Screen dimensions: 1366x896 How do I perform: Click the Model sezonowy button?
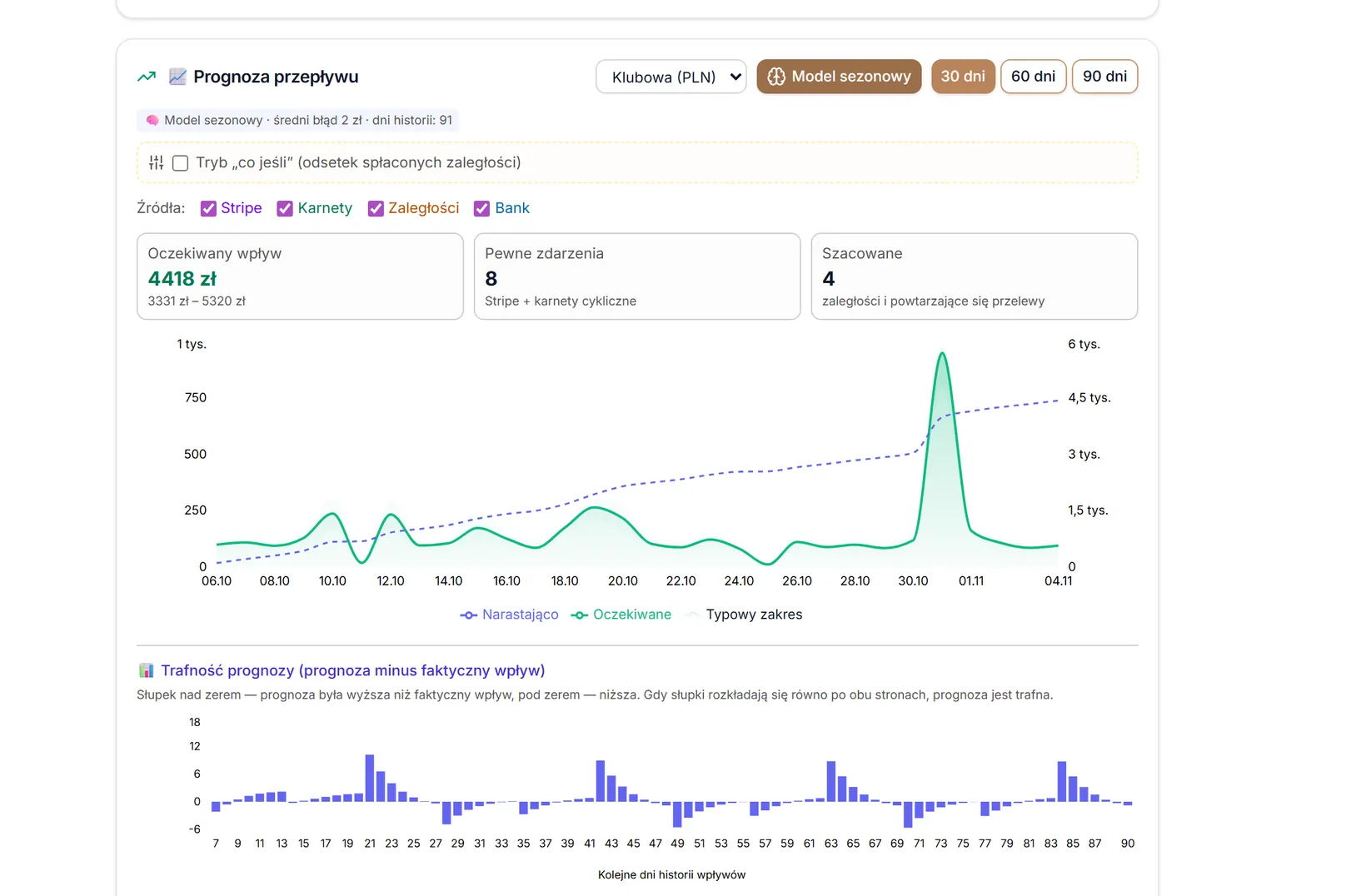(x=839, y=77)
